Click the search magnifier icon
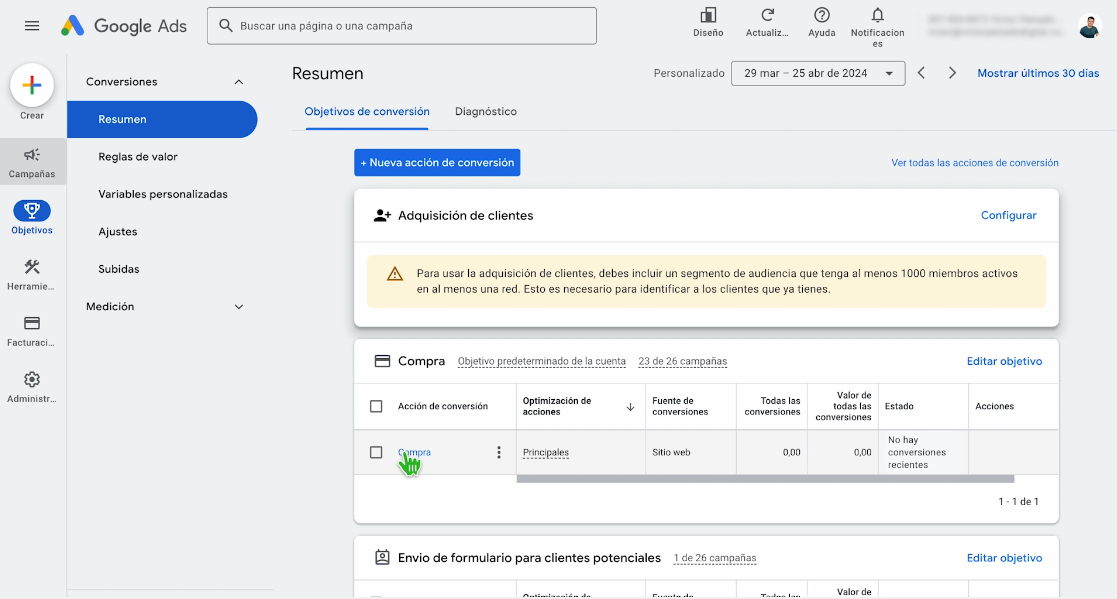 [x=226, y=26]
